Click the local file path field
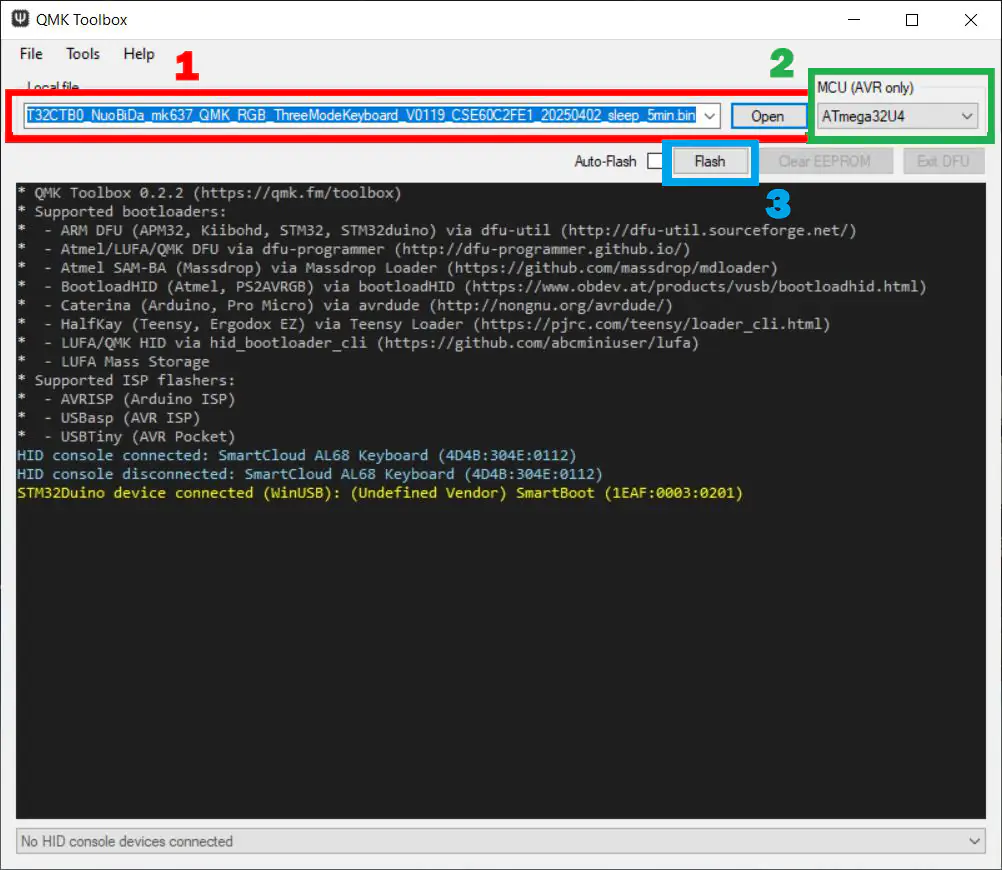 pos(360,116)
